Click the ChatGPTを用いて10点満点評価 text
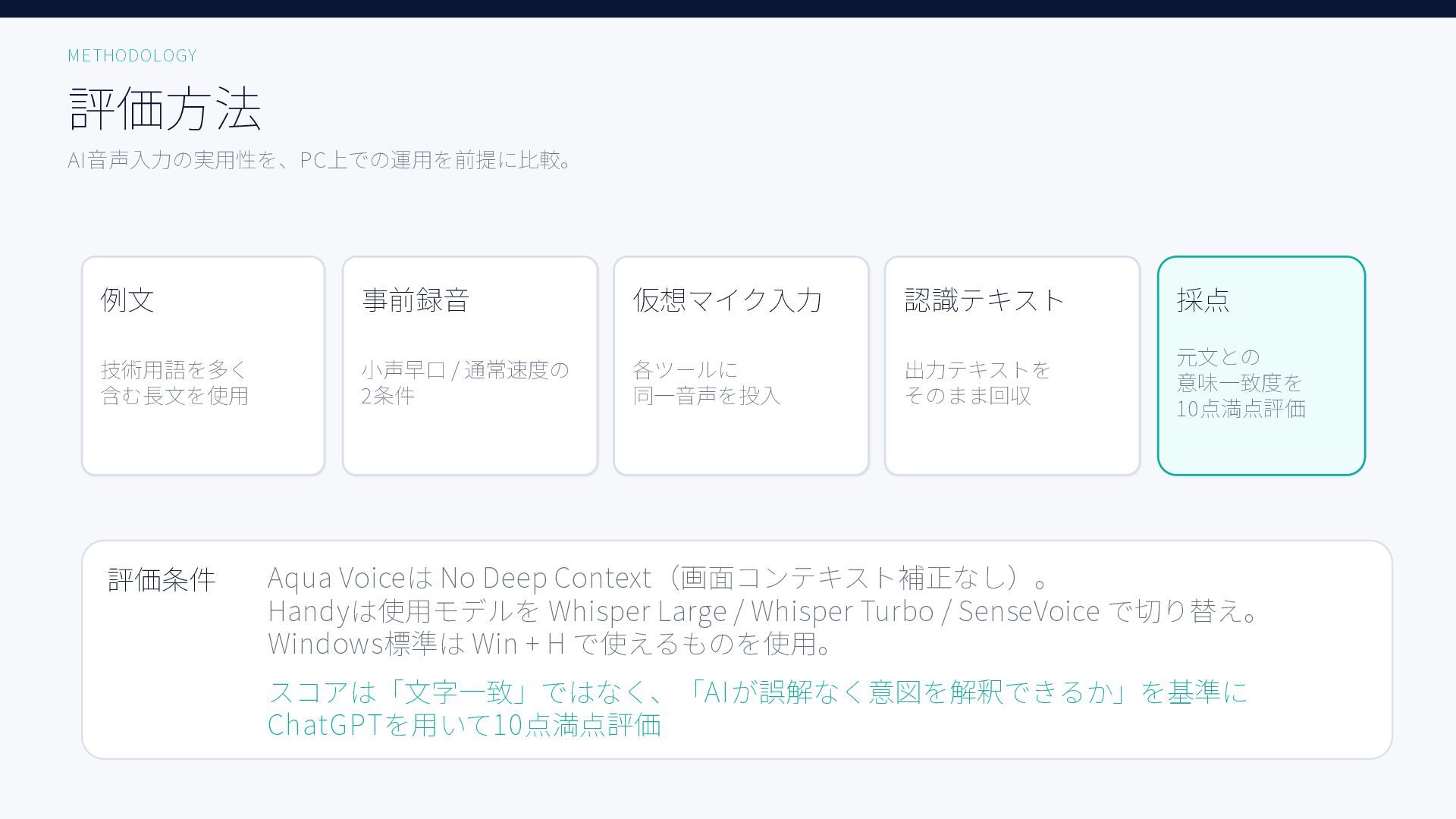 (464, 724)
